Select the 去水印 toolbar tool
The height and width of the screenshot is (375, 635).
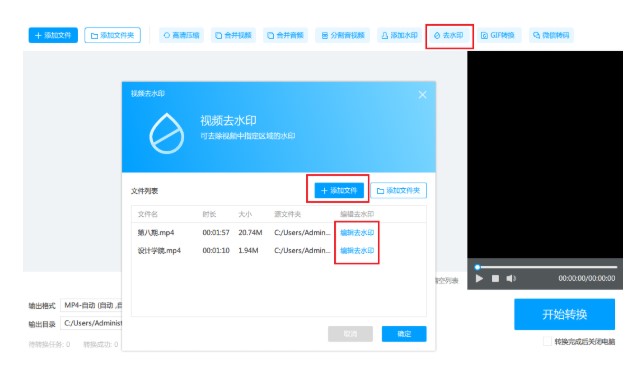pos(449,35)
